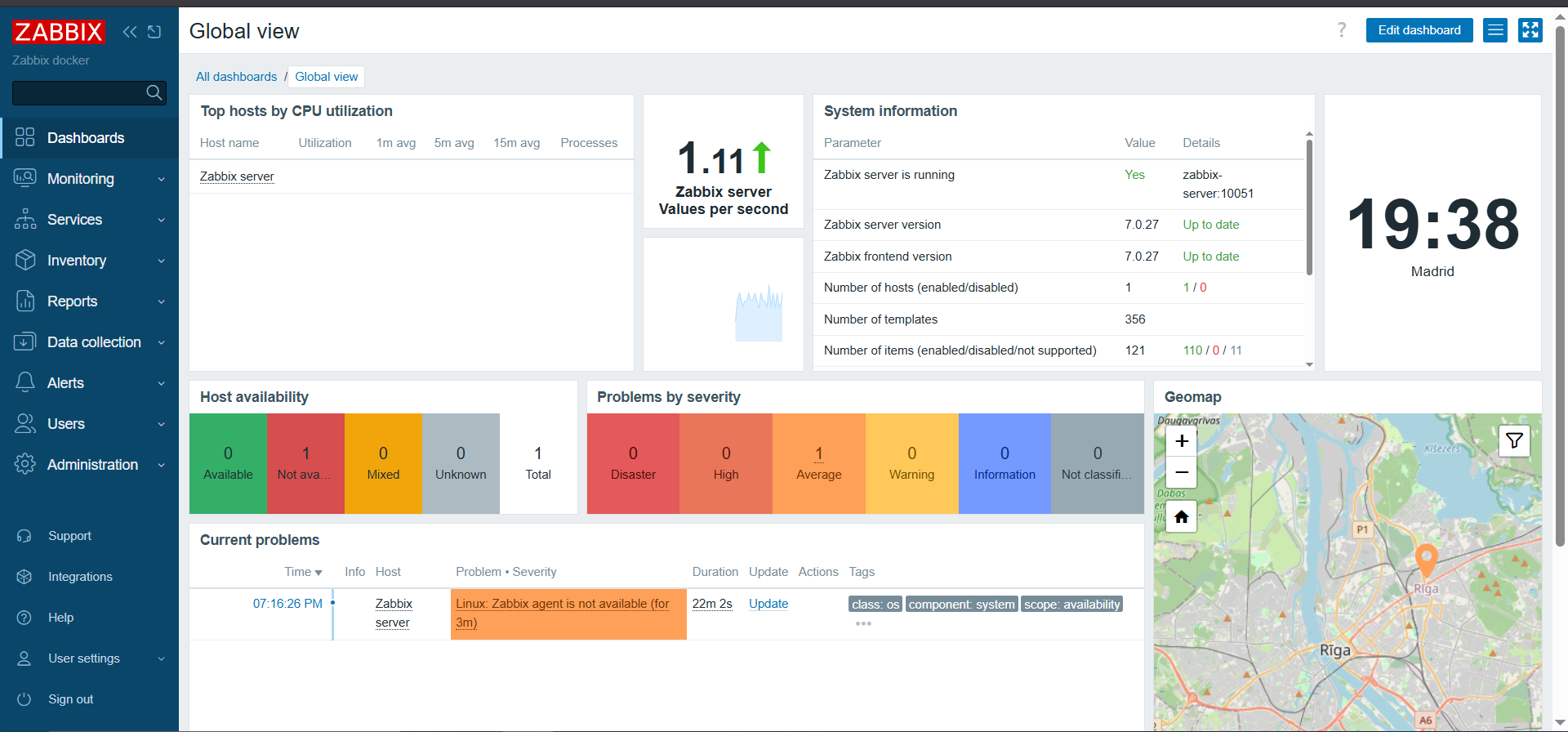Click the Support headset icon
Image resolution: width=1568 pixels, height=732 pixels.
coord(24,536)
